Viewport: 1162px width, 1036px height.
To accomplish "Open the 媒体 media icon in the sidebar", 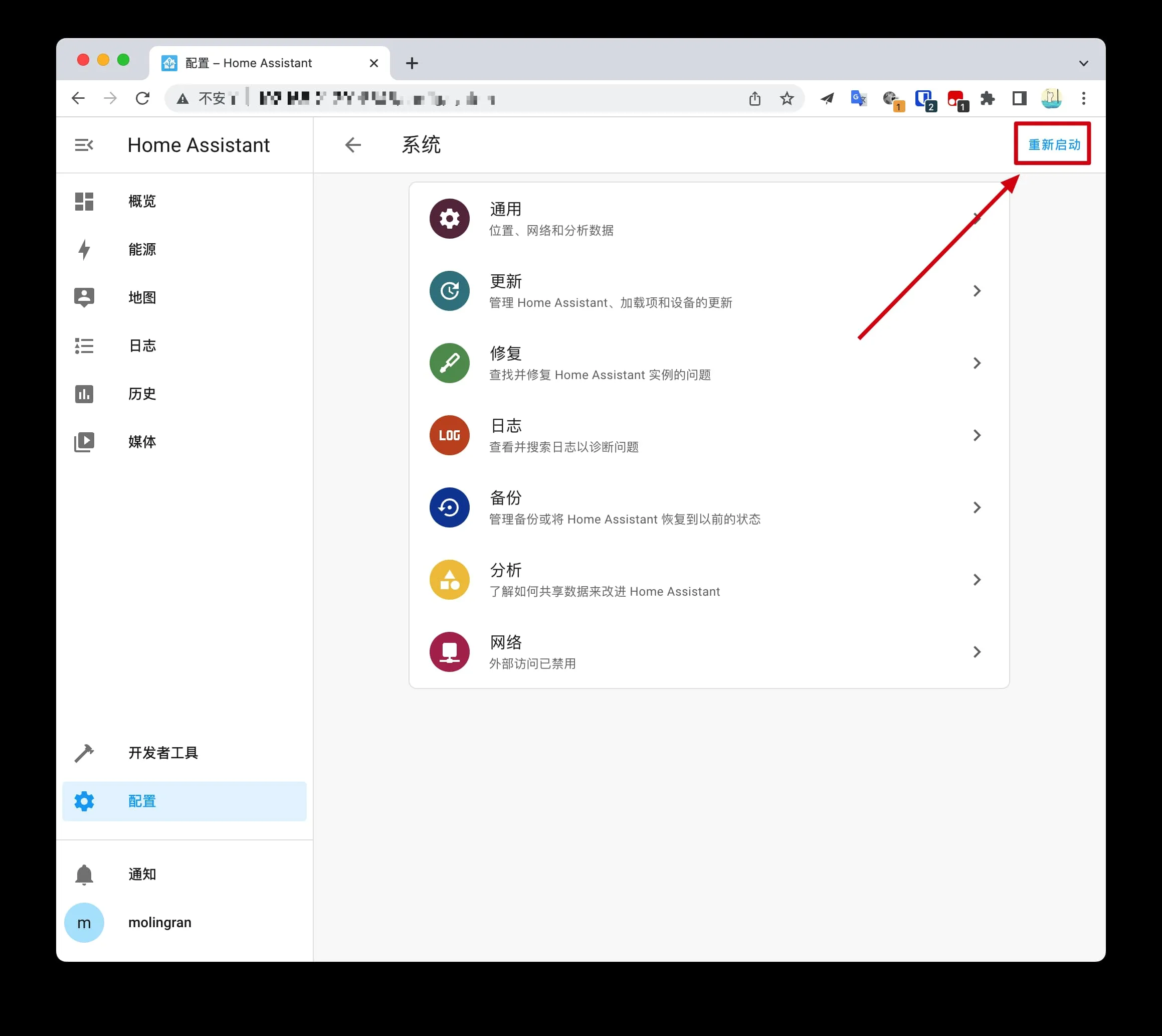I will (x=84, y=442).
